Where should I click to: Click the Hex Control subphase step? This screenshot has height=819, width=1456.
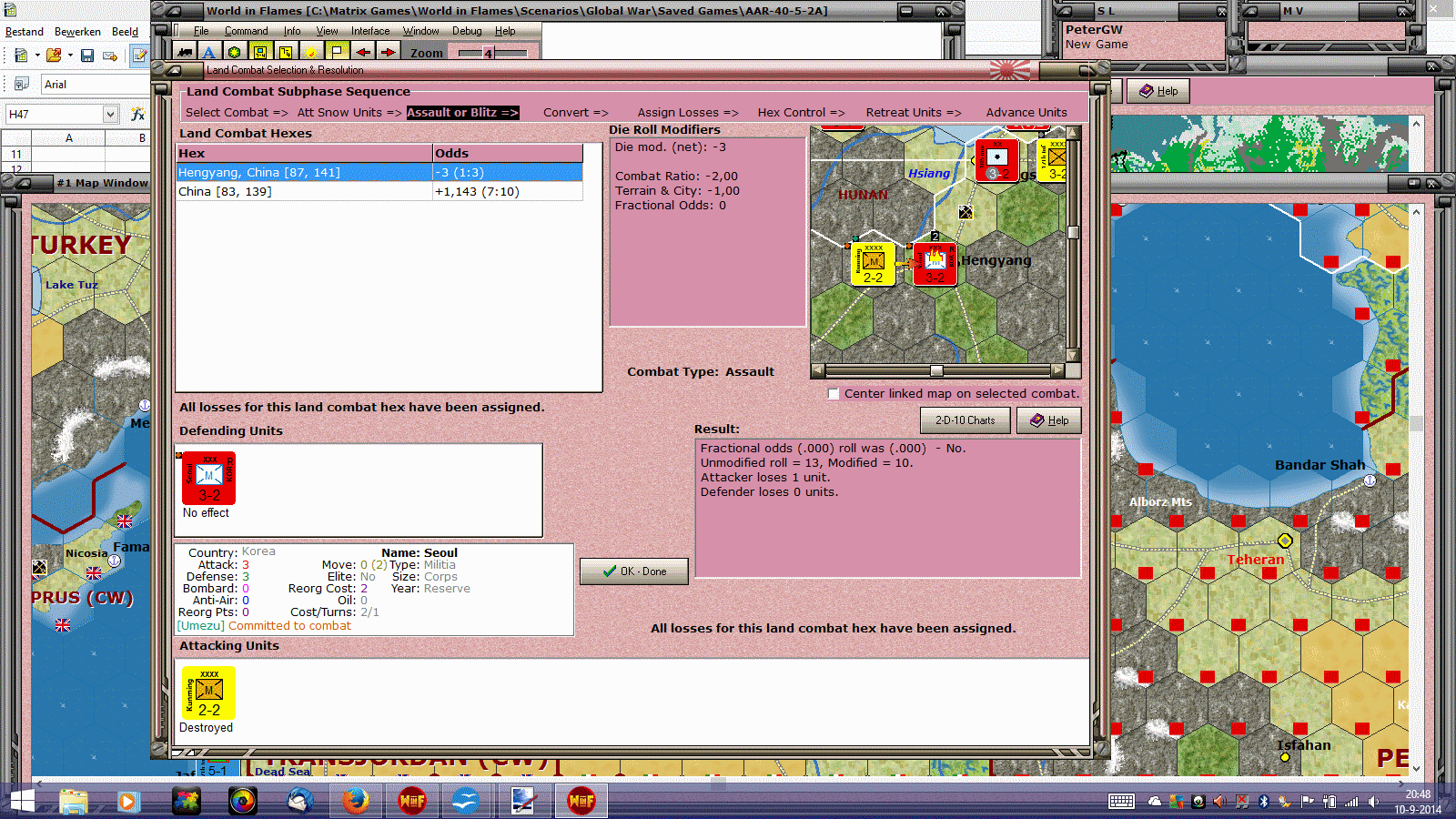(801, 113)
